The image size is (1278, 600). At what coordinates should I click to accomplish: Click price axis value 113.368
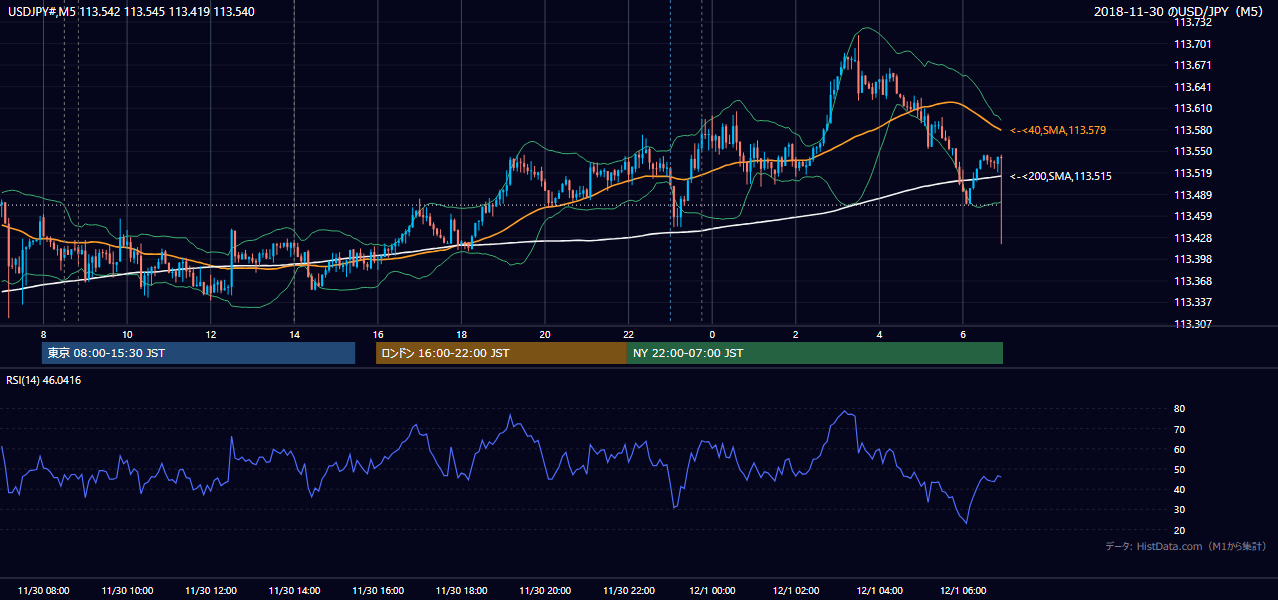(1193, 281)
